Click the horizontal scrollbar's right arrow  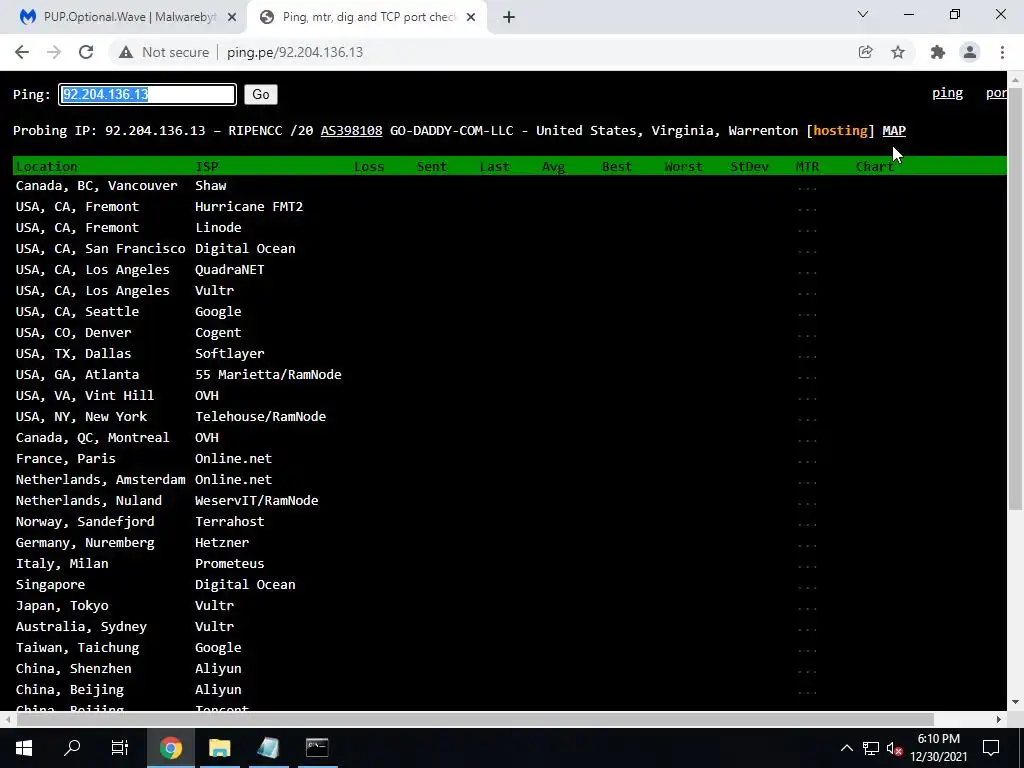pos(999,719)
